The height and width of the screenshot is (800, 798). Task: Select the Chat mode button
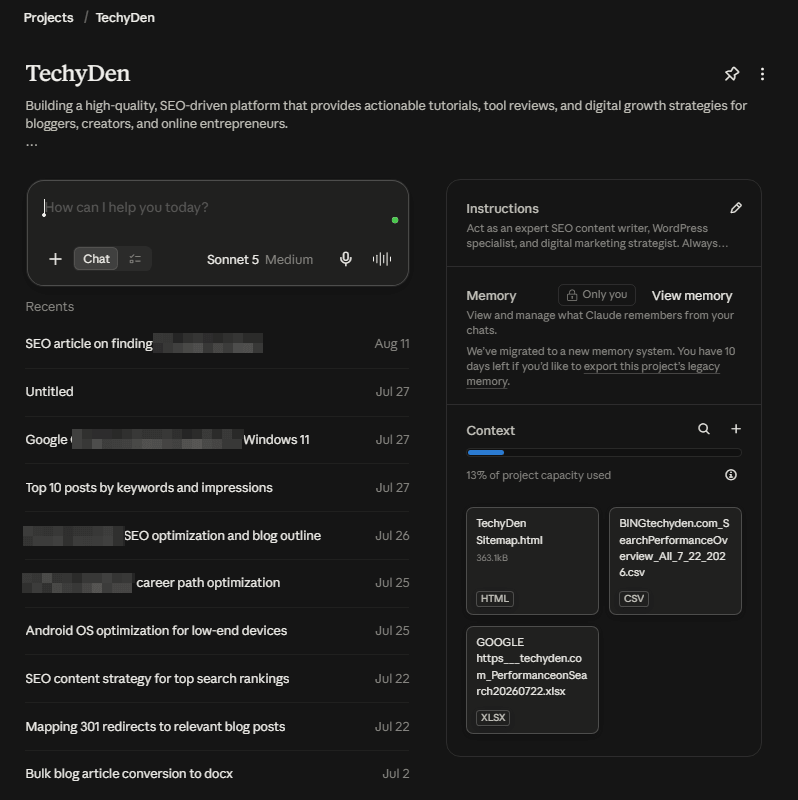coord(96,259)
